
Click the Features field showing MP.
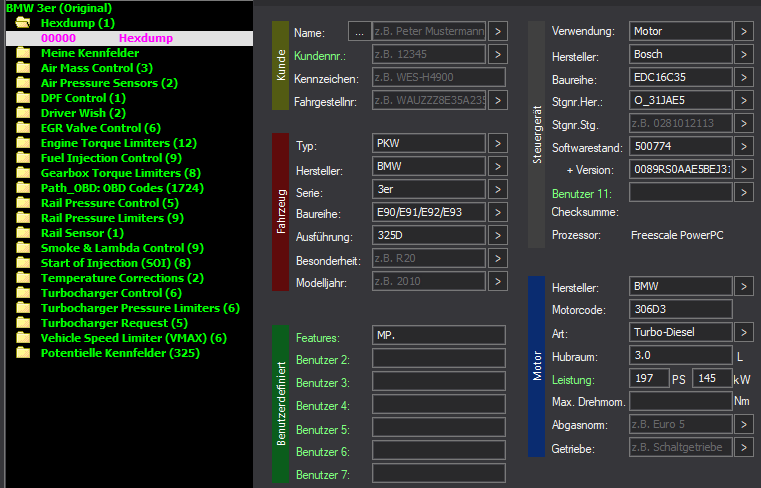point(439,335)
